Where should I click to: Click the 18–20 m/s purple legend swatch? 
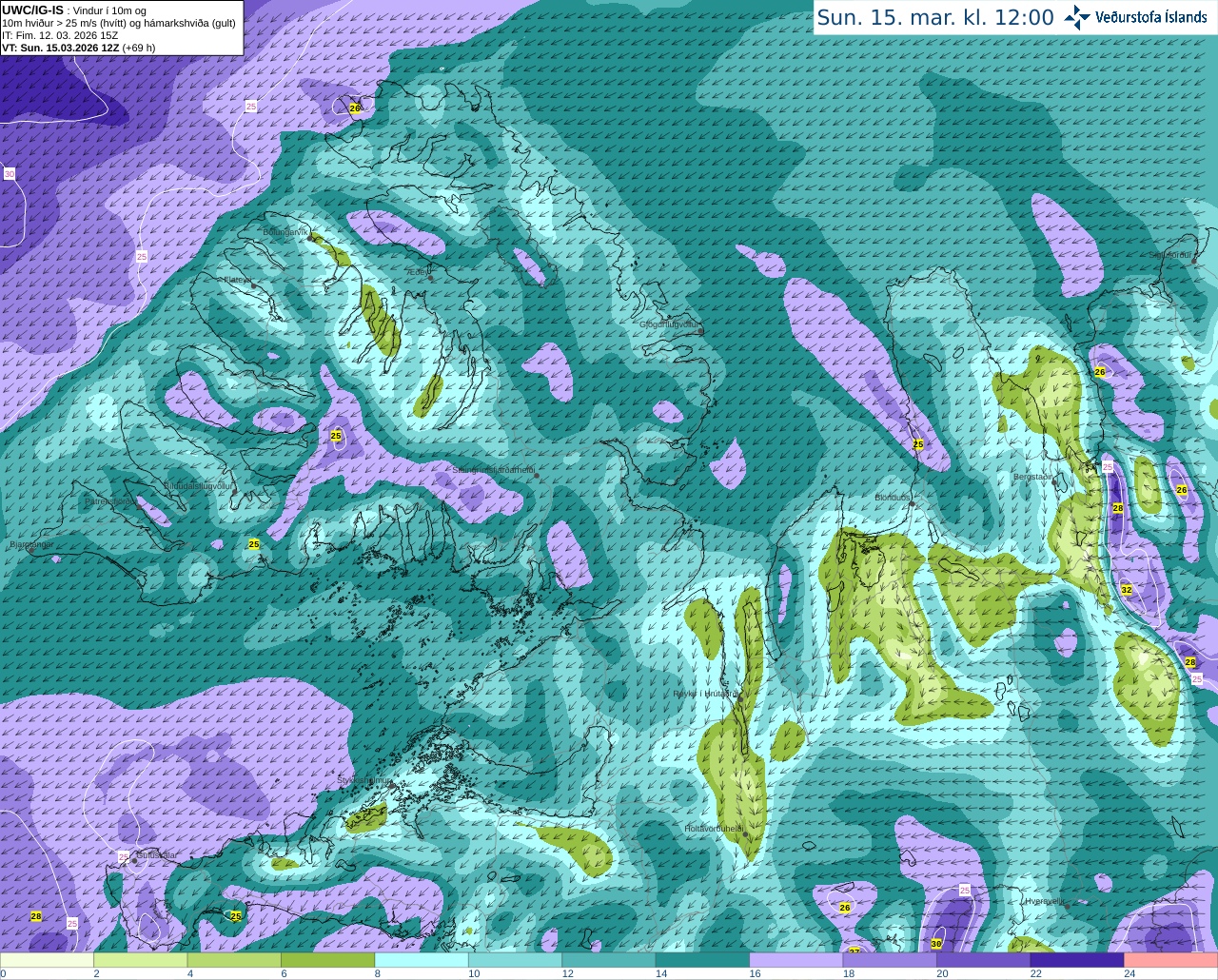tap(891, 960)
